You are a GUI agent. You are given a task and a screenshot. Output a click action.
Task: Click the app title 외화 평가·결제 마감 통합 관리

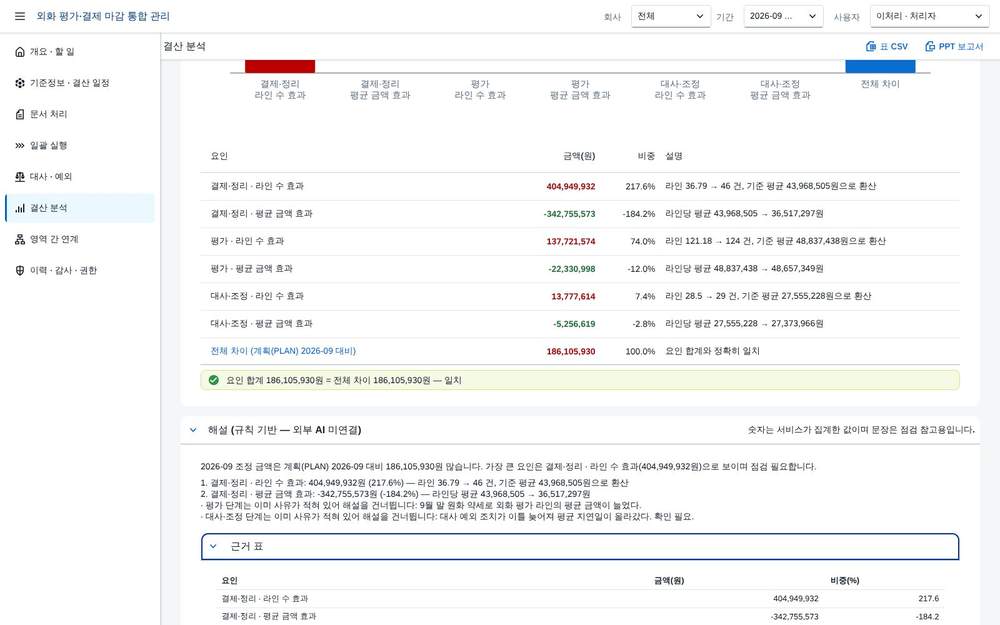(103, 16)
